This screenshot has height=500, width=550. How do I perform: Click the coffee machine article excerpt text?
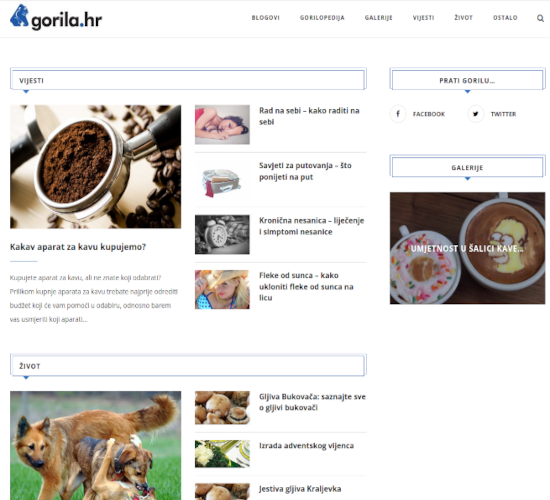coord(94,298)
